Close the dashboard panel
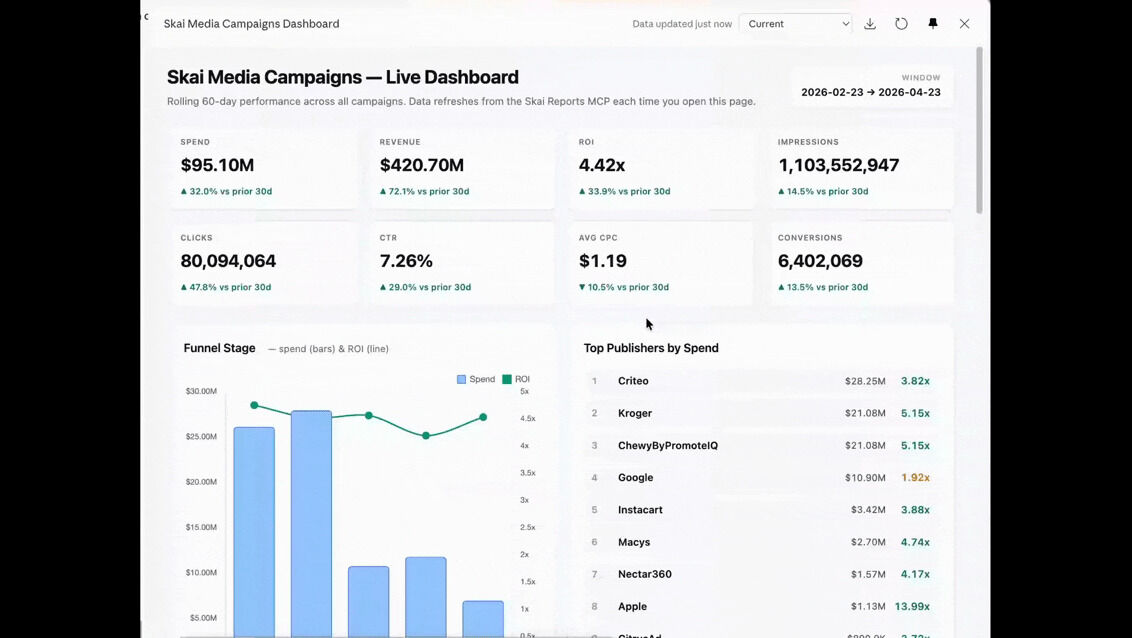 tap(965, 24)
